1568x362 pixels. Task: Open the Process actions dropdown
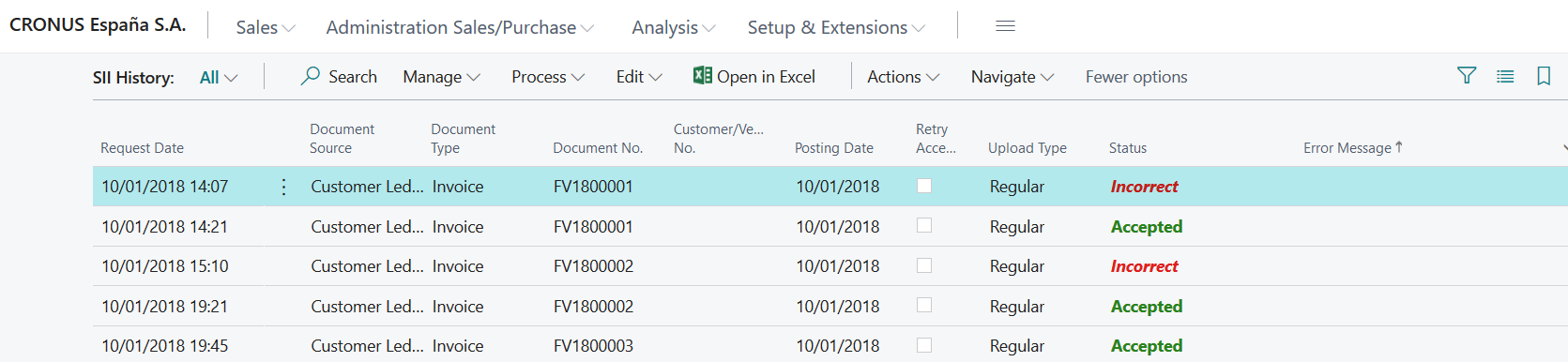click(548, 77)
